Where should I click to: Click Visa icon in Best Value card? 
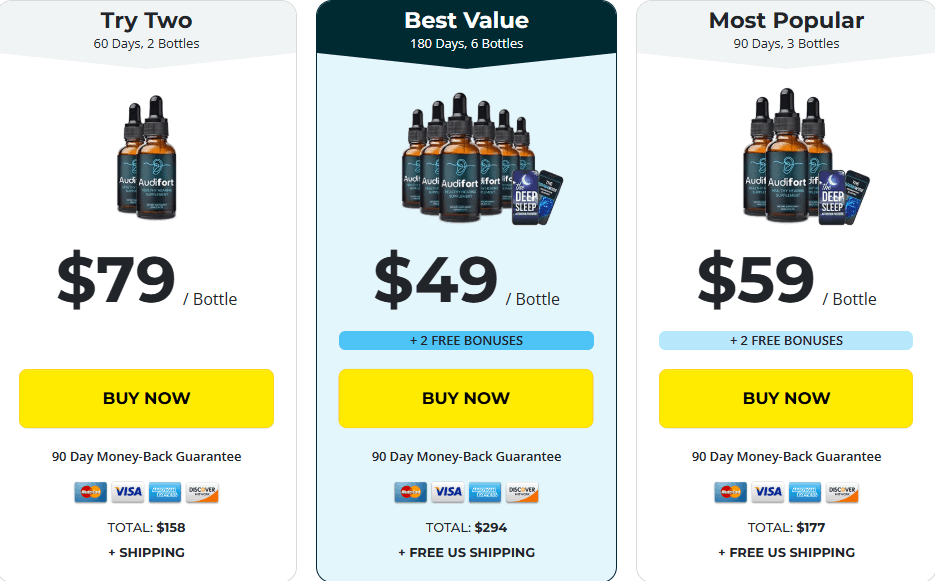(x=448, y=492)
